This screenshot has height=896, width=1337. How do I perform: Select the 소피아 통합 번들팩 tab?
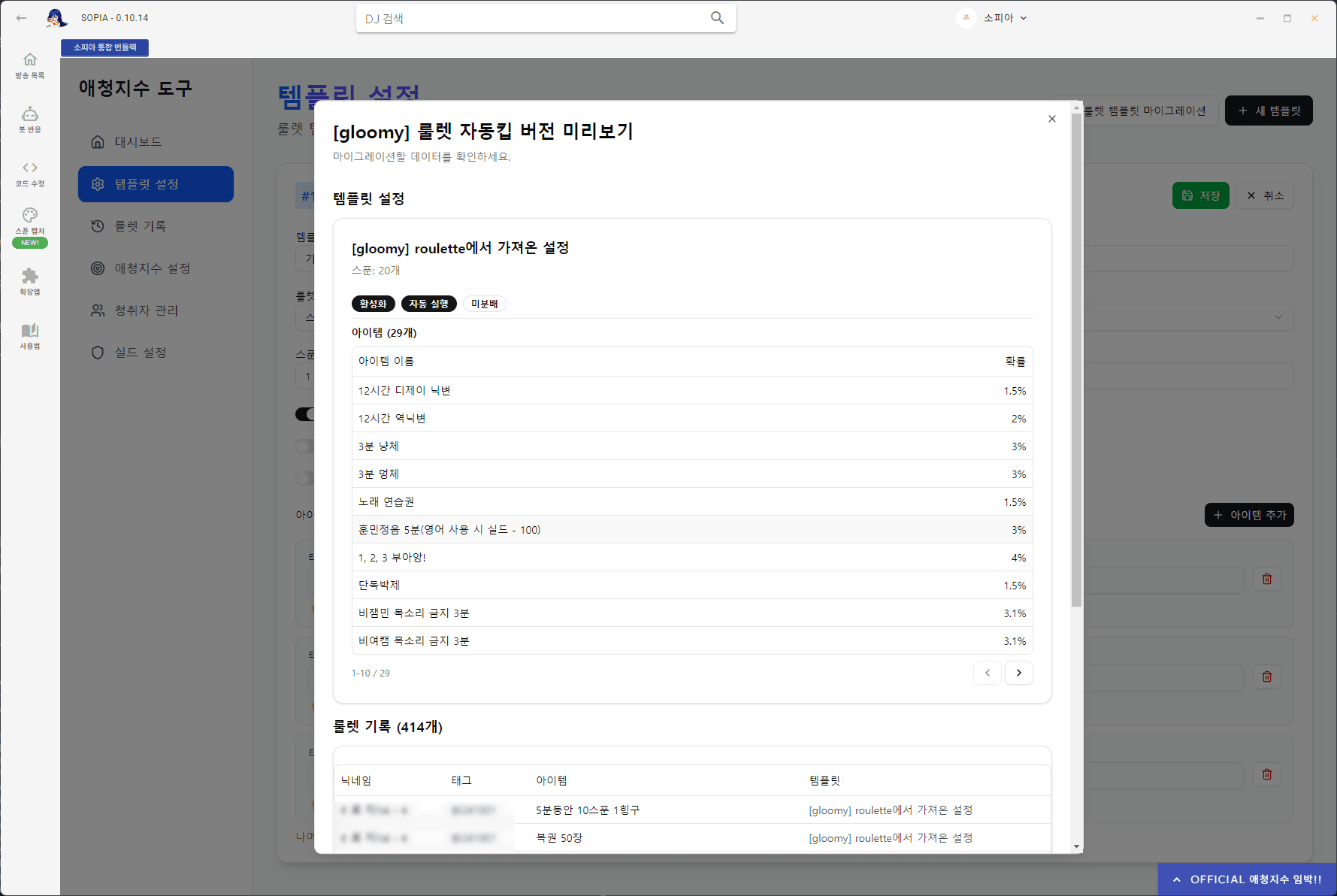(105, 47)
